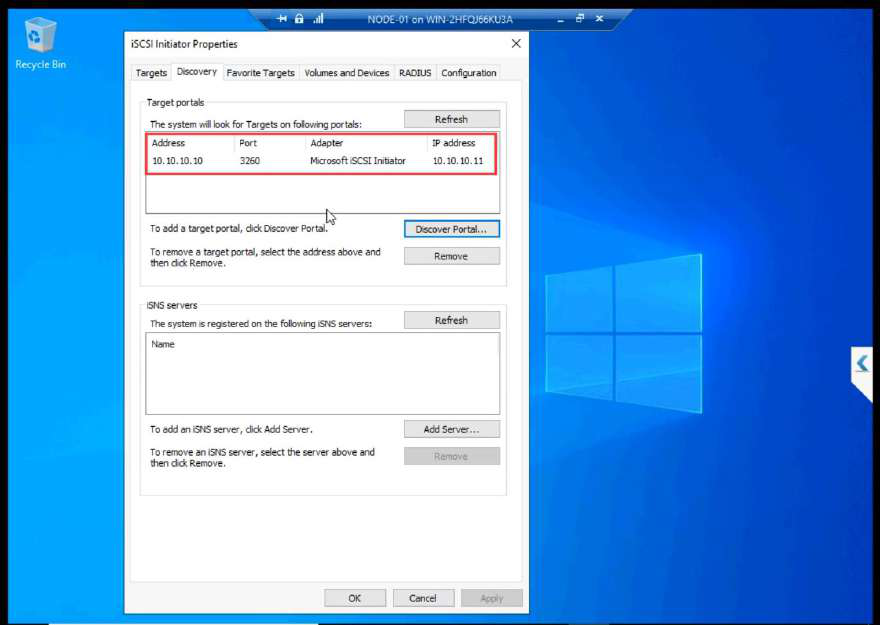
Task: Click the Add Server button
Action: [x=452, y=429]
